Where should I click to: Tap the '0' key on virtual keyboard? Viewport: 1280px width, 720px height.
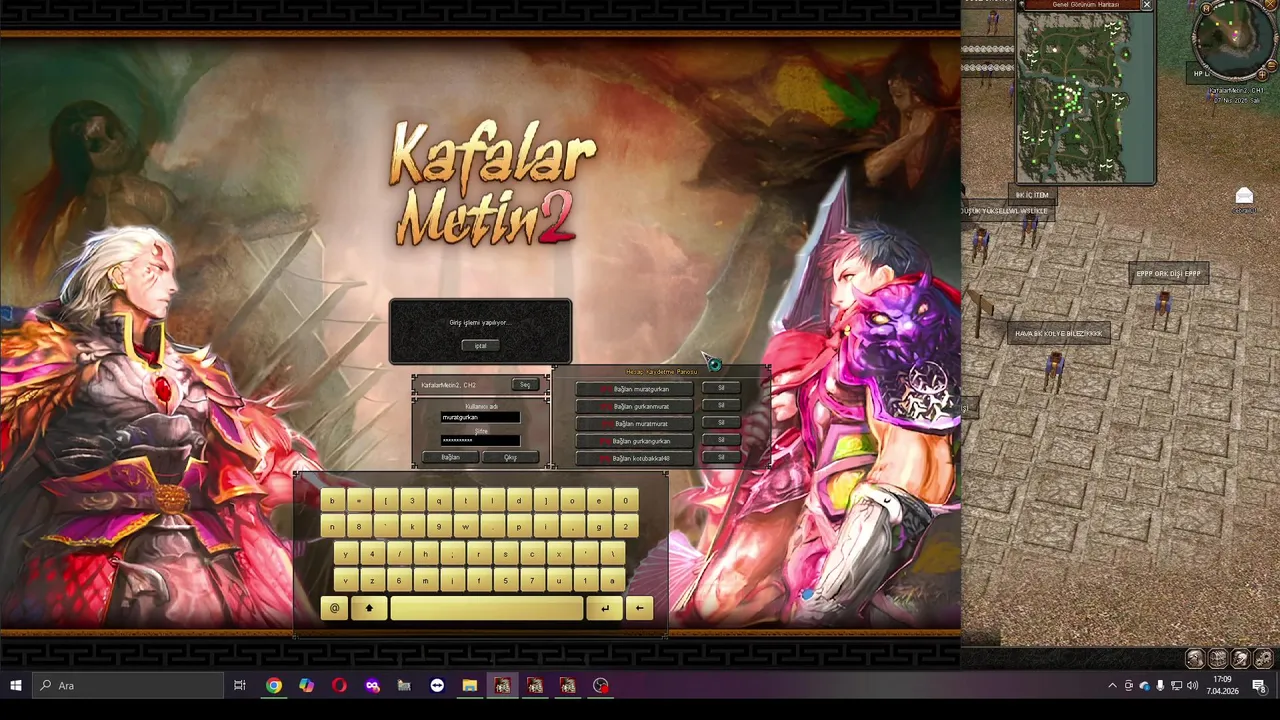coord(627,500)
